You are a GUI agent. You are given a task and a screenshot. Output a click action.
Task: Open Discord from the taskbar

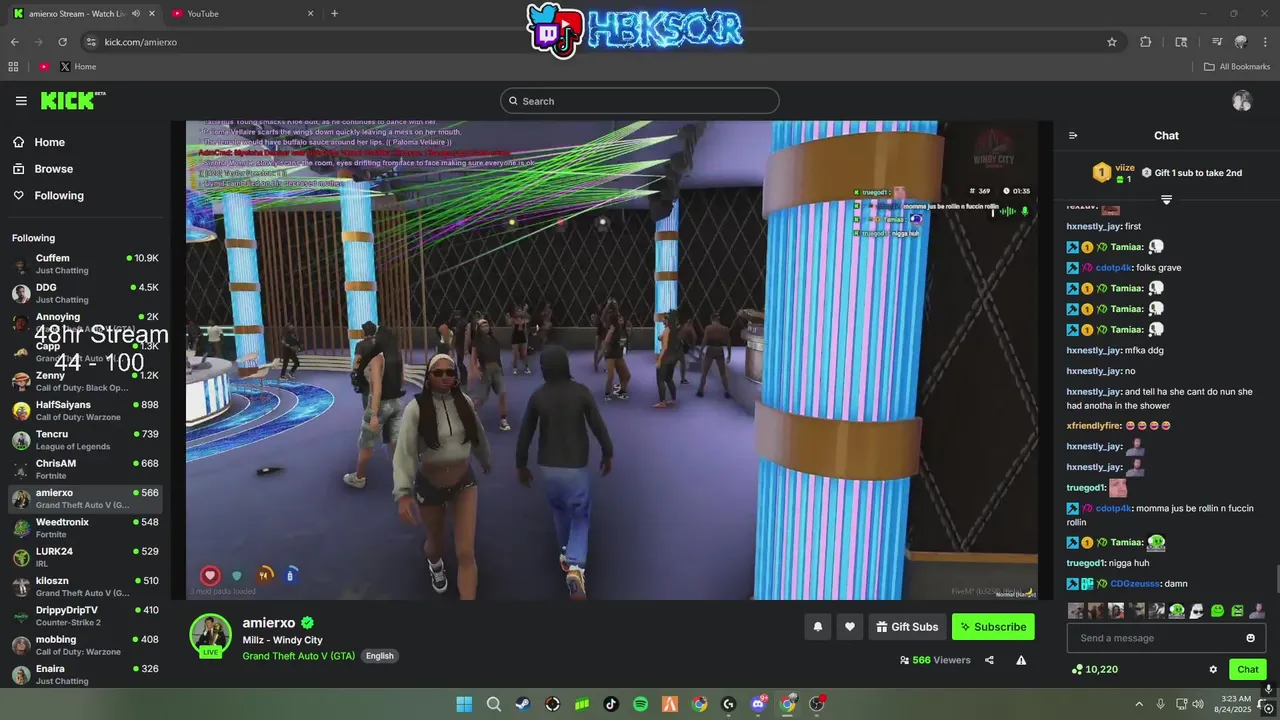click(758, 704)
